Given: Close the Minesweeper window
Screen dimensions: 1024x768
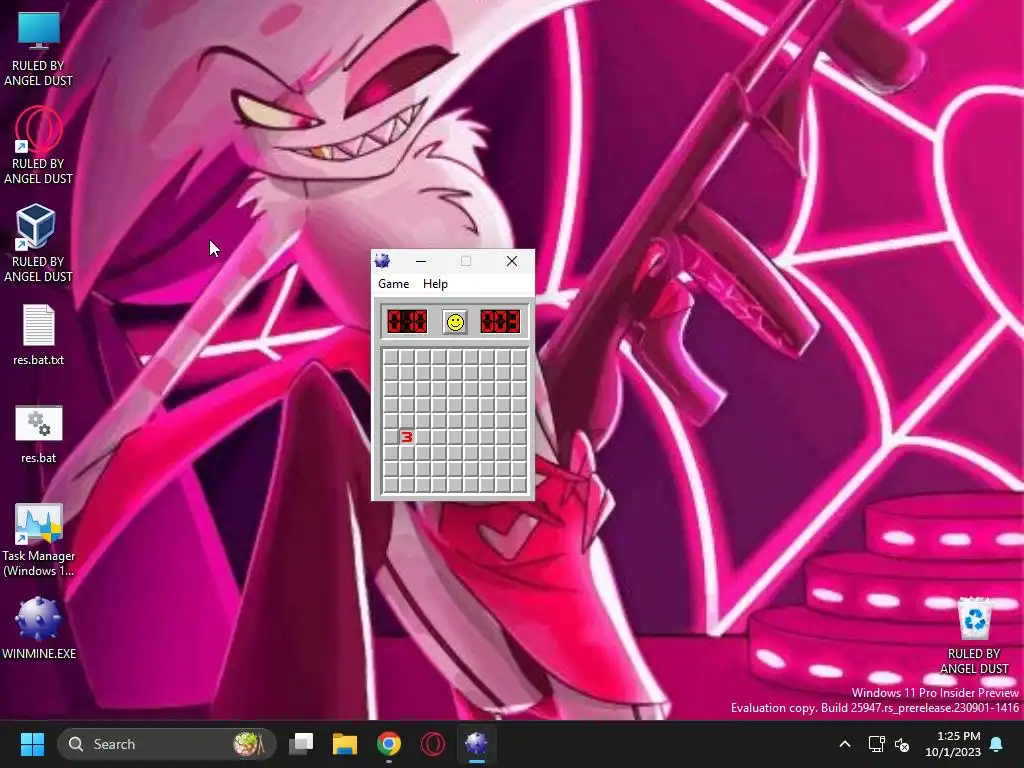Looking at the screenshot, I should [512, 261].
